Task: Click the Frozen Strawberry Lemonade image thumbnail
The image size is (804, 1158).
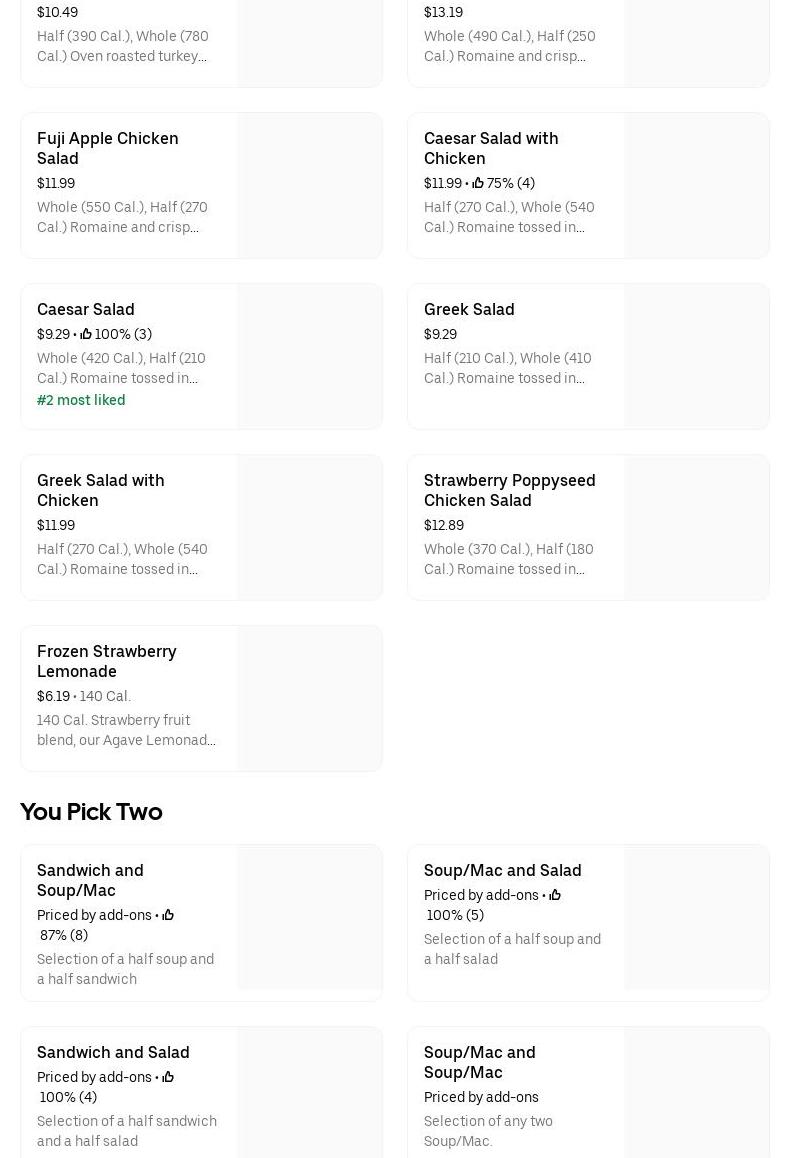Action: pyautogui.click(x=309, y=699)
